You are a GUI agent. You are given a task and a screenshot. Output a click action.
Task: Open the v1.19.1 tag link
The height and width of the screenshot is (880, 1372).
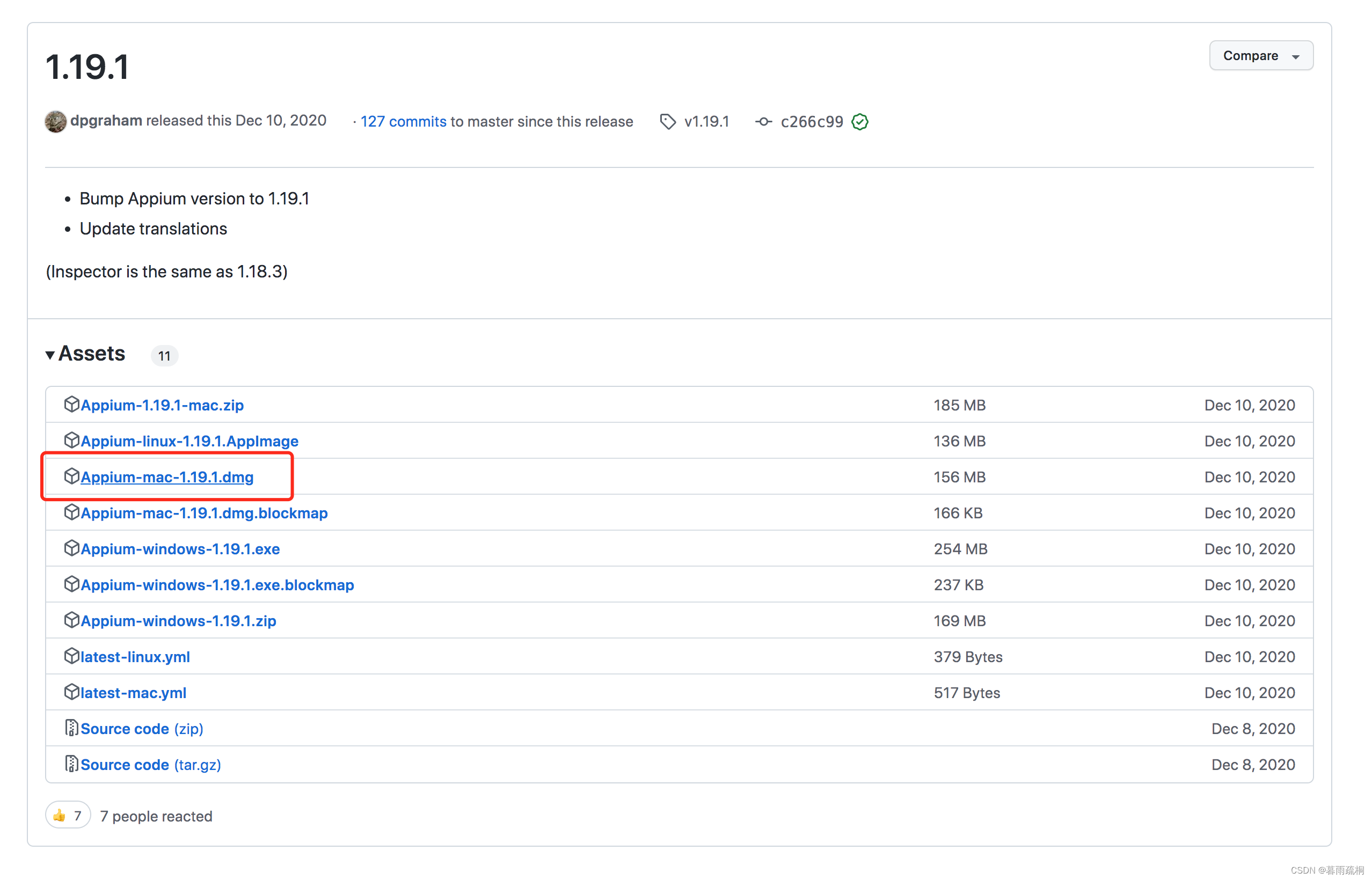click(706, 121)
